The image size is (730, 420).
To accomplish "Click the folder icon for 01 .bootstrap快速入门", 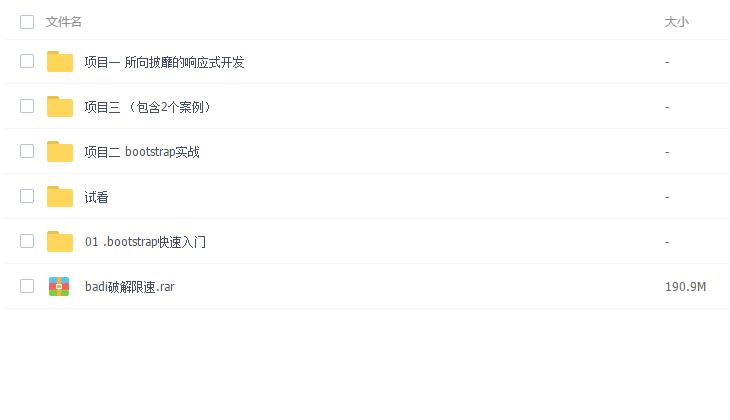I will click(x=60, y=242).
